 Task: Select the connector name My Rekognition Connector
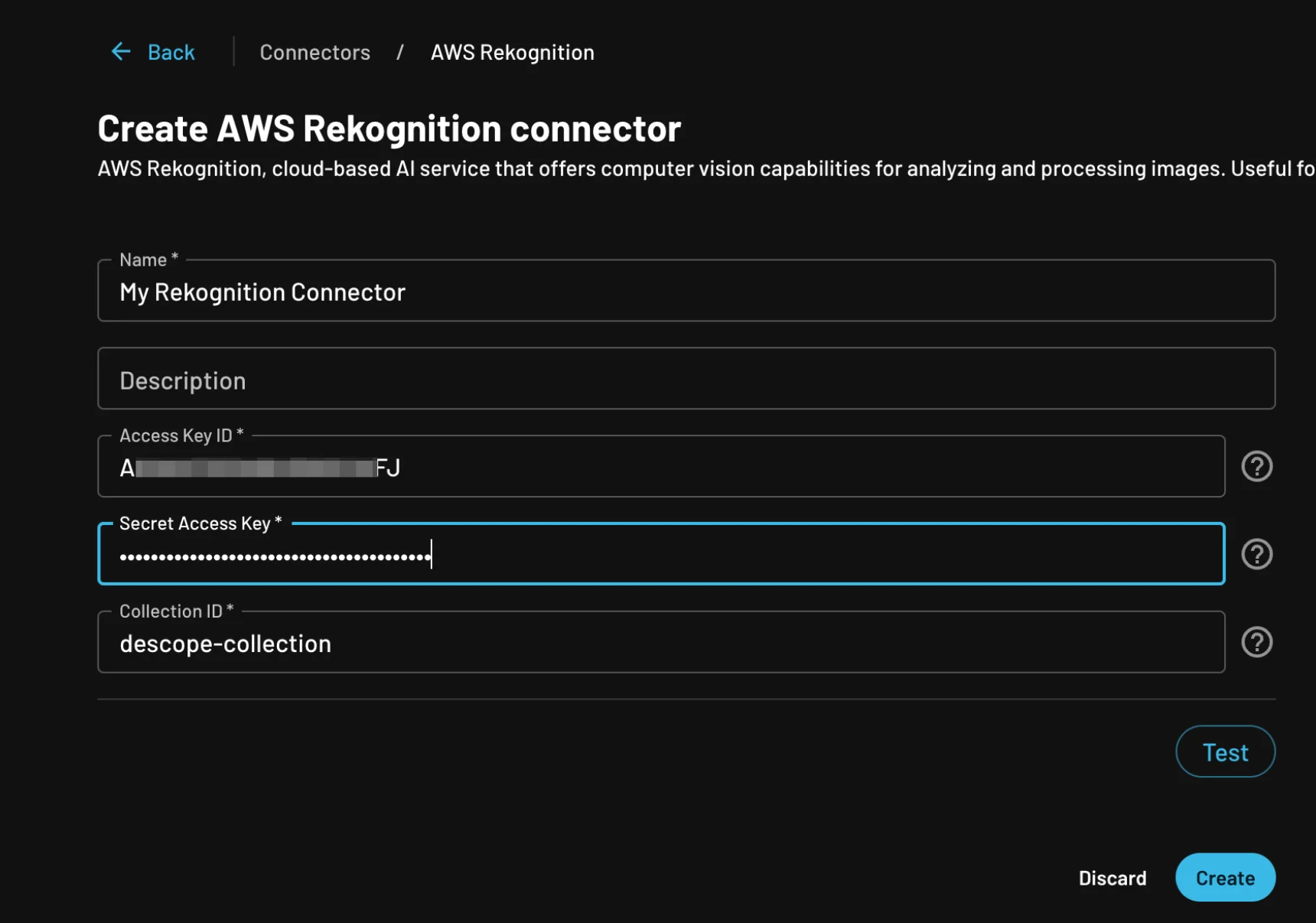coord(262,292)
